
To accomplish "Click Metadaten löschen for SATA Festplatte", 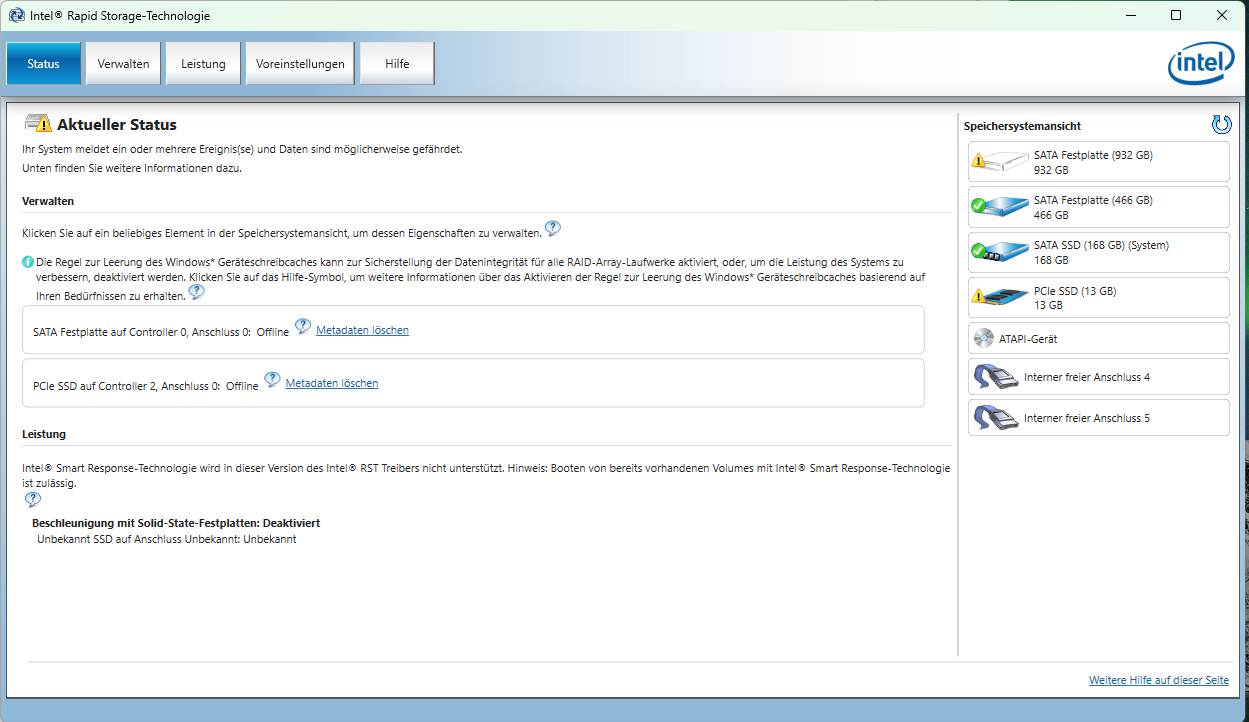I will [x=362, y=330].
